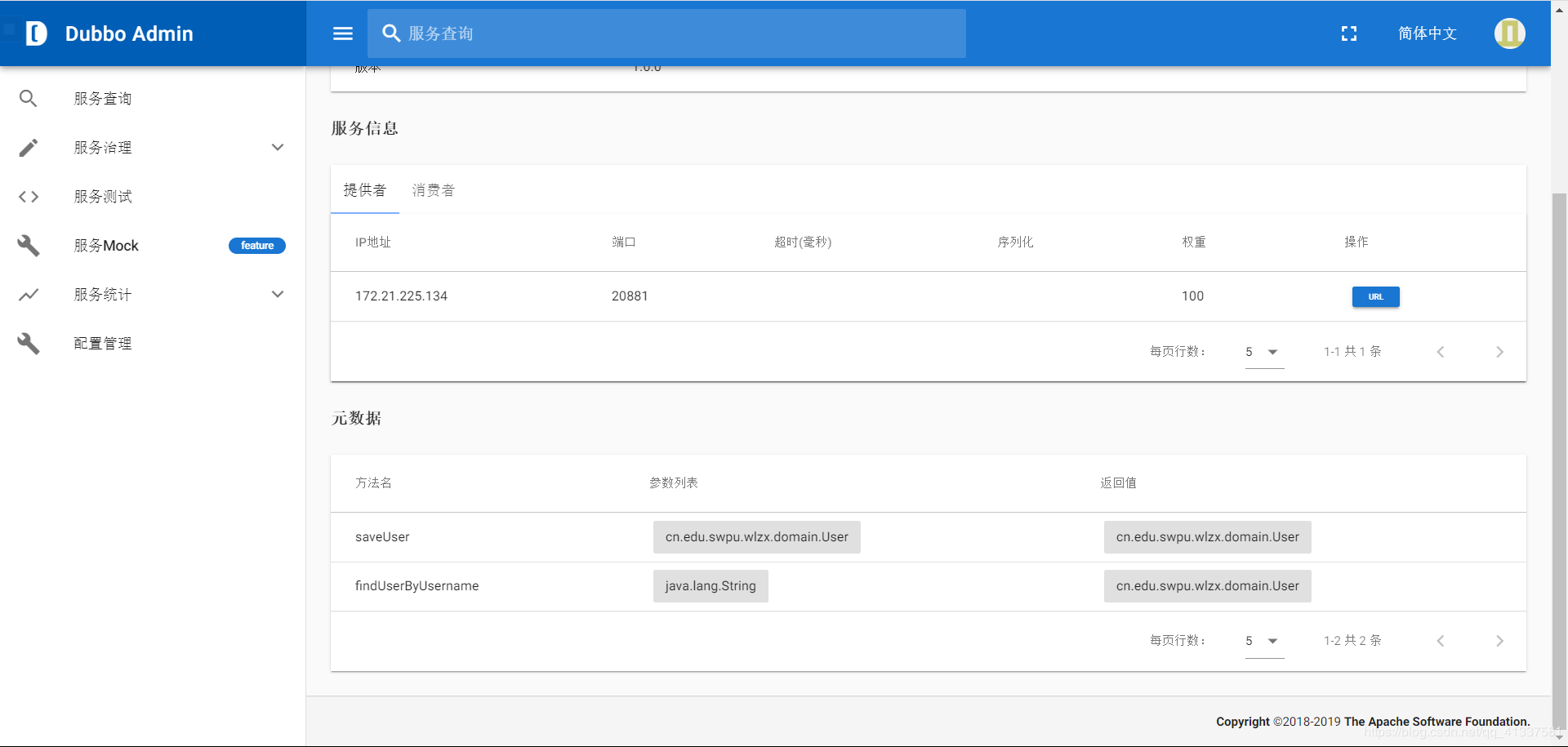The height and width of the screenshot is (747, 1568).
Task: Open the user avatar menu
Action: pos(1510,33)
